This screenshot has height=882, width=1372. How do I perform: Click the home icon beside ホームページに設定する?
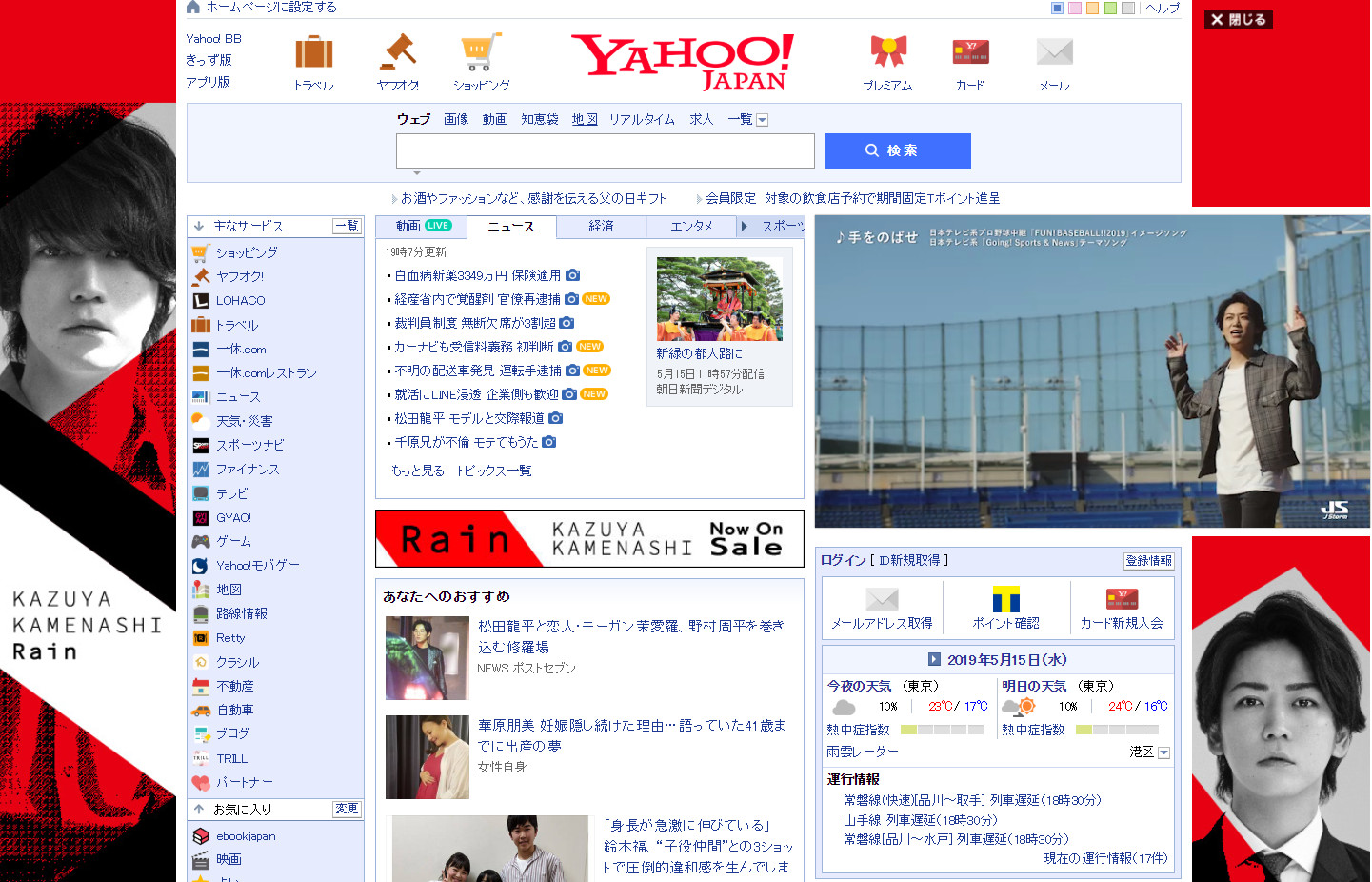(193, 7)
